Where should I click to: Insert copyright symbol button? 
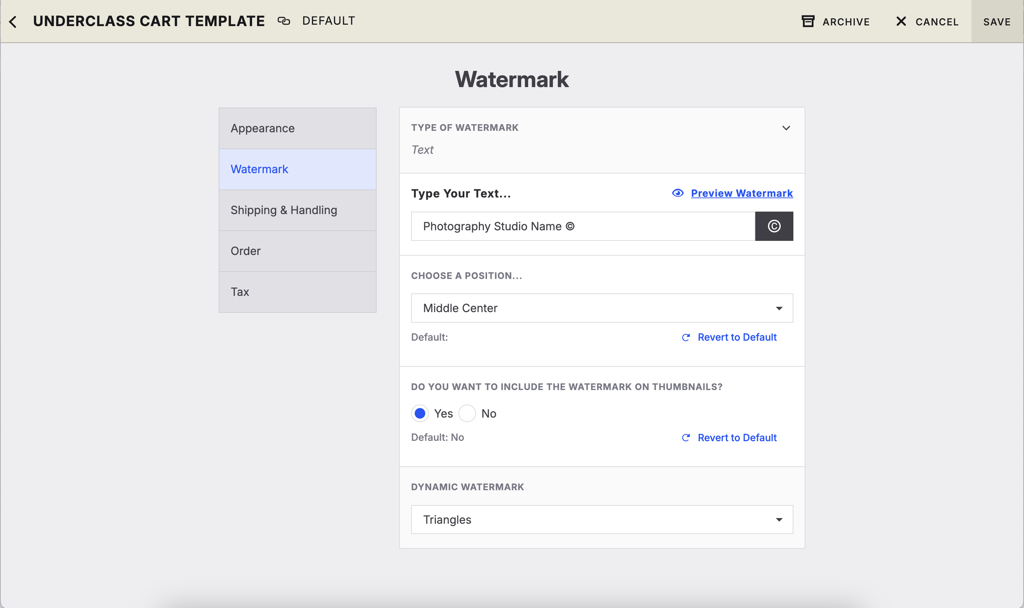click(774, 226)
